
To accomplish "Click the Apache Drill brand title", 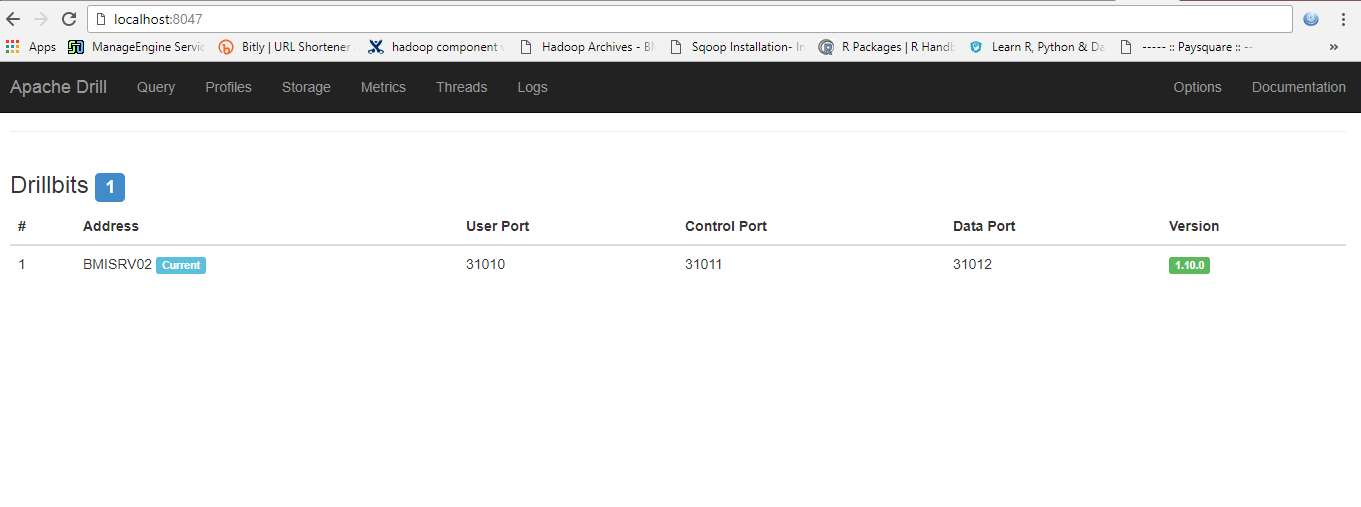I will [x=58, y=87].
